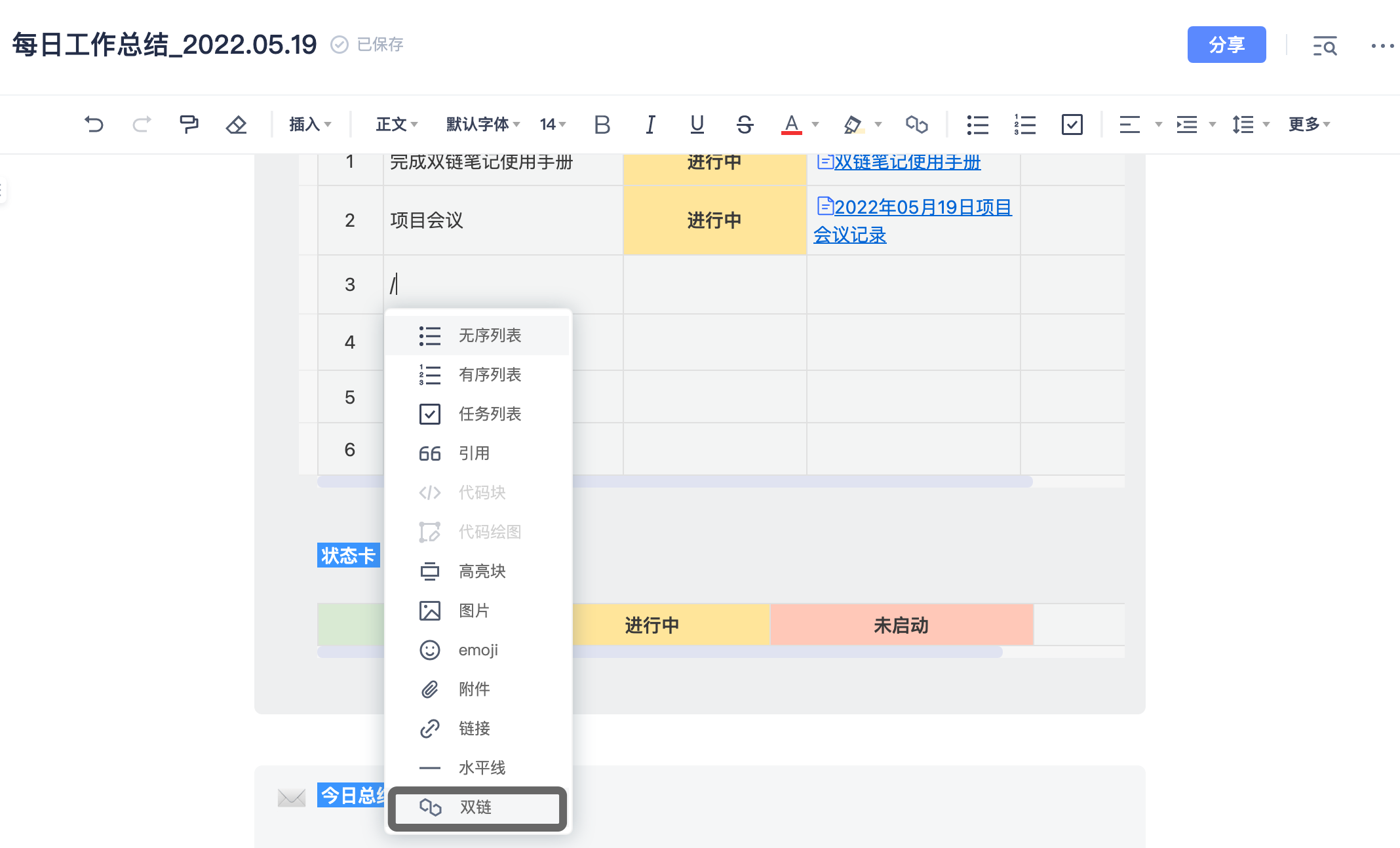Click the emoji insert option
The width and height of the screenshot is (1400, 848).
click(479, 649)
